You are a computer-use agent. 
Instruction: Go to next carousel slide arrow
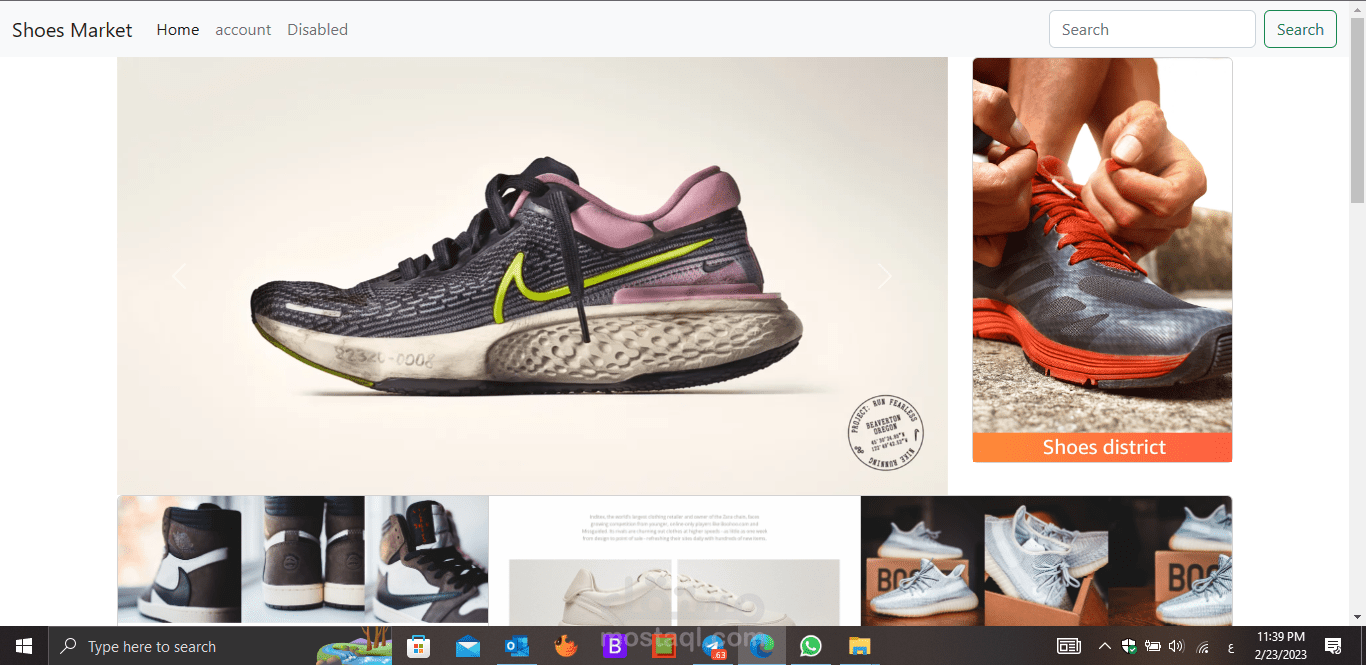[x=885, y=276]
